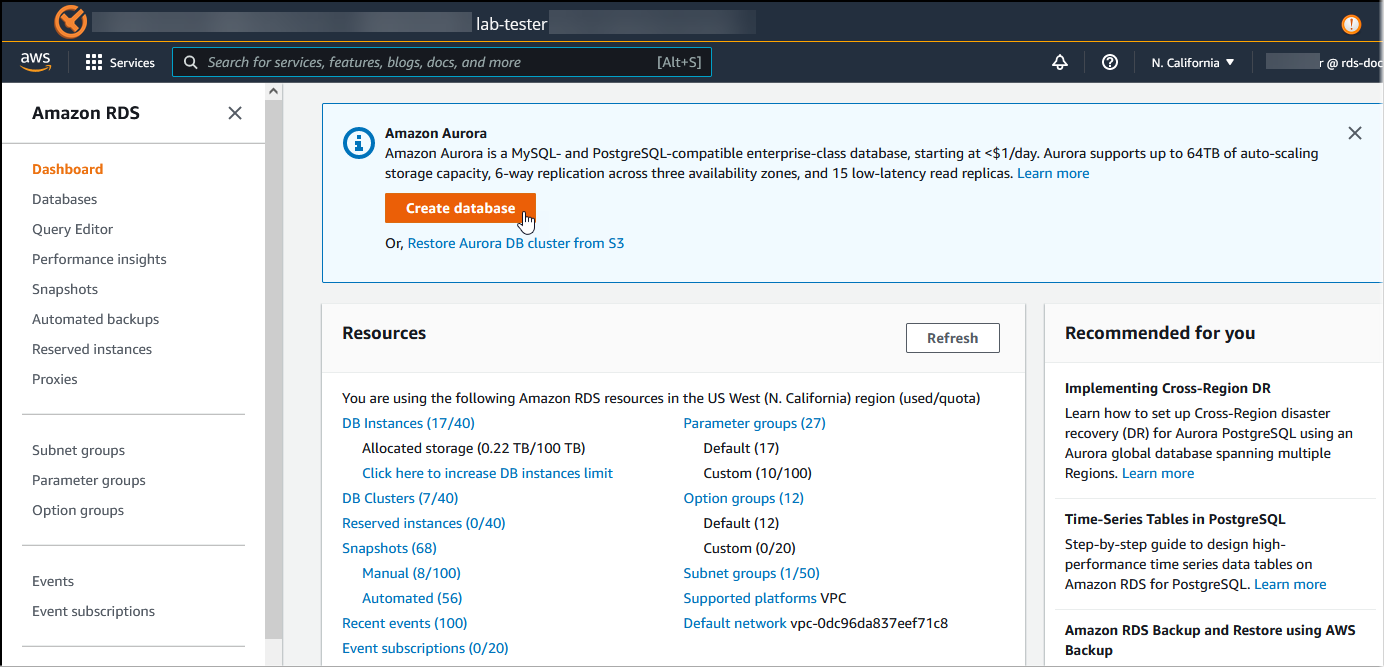Screen dimensions: 1385x668
Task: Select Databases in the sidebar
Action: click(64, 199)
